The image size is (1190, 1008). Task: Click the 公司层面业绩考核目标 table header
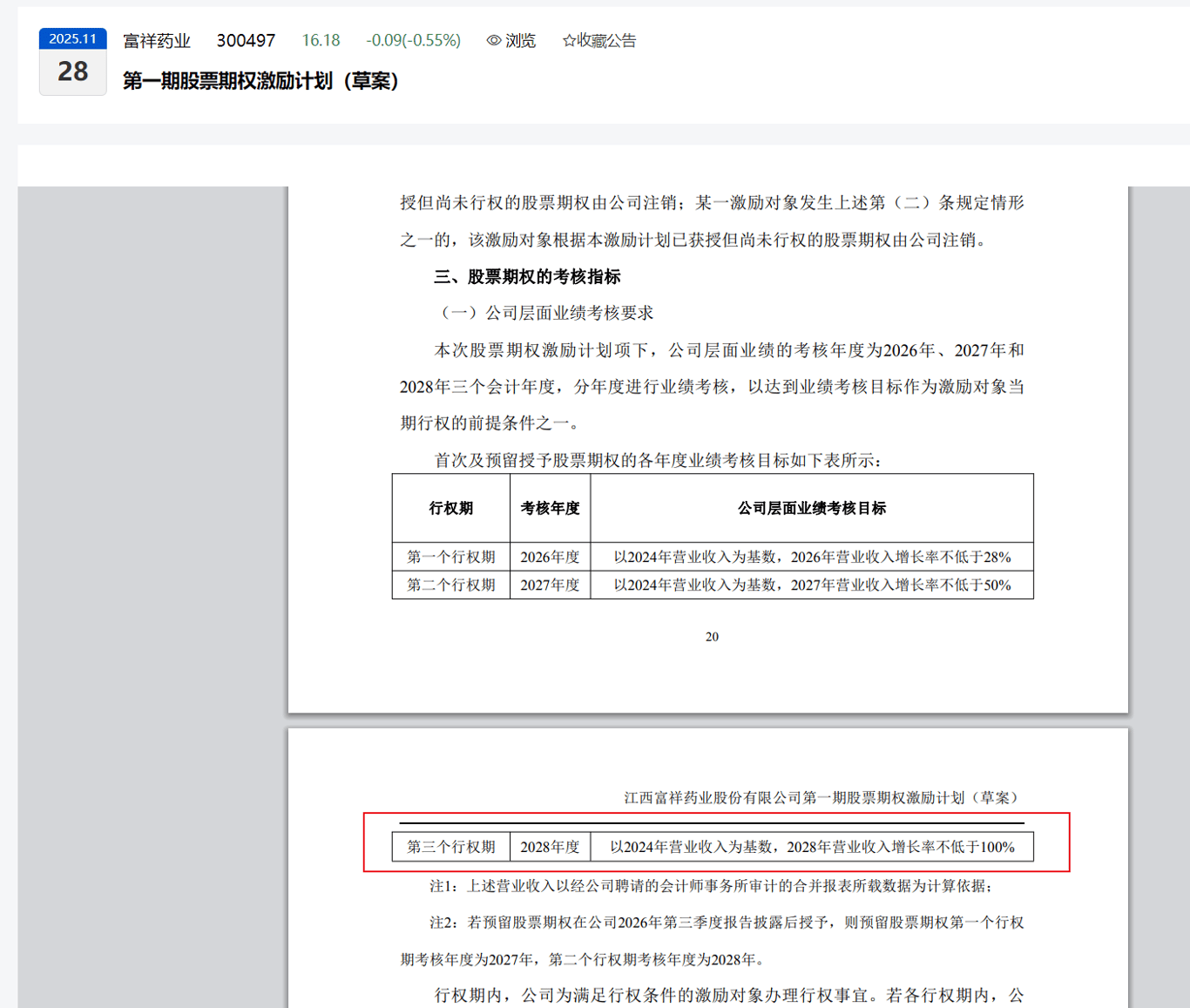812,508
